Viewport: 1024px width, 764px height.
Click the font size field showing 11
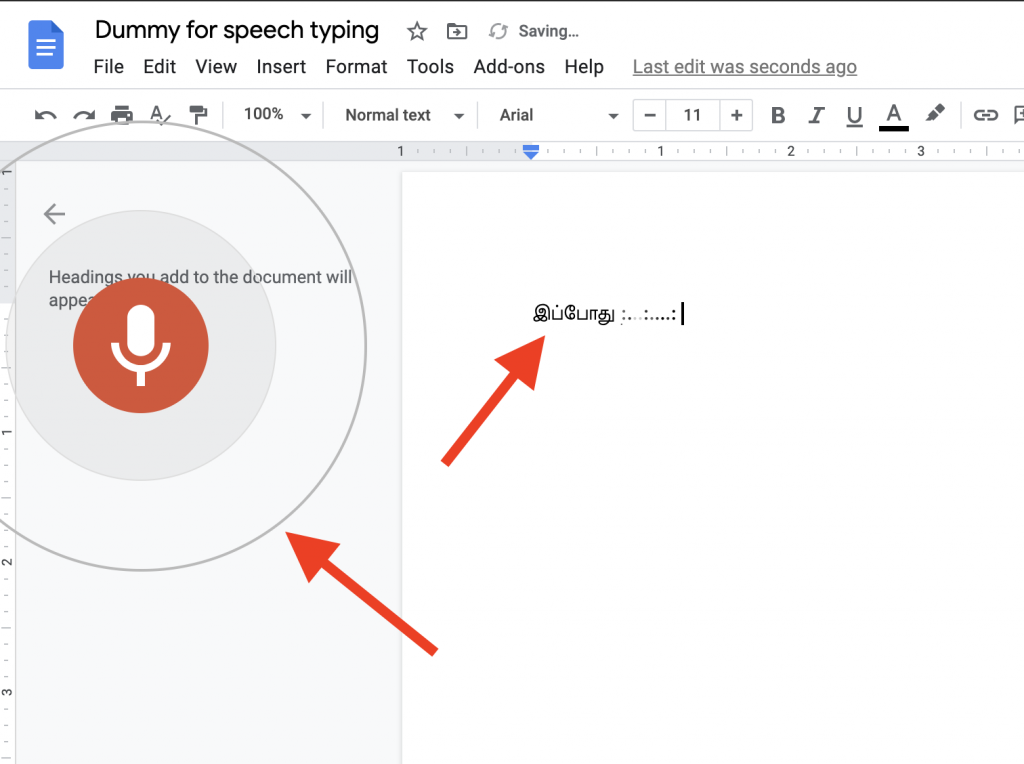tap(692, 116)
